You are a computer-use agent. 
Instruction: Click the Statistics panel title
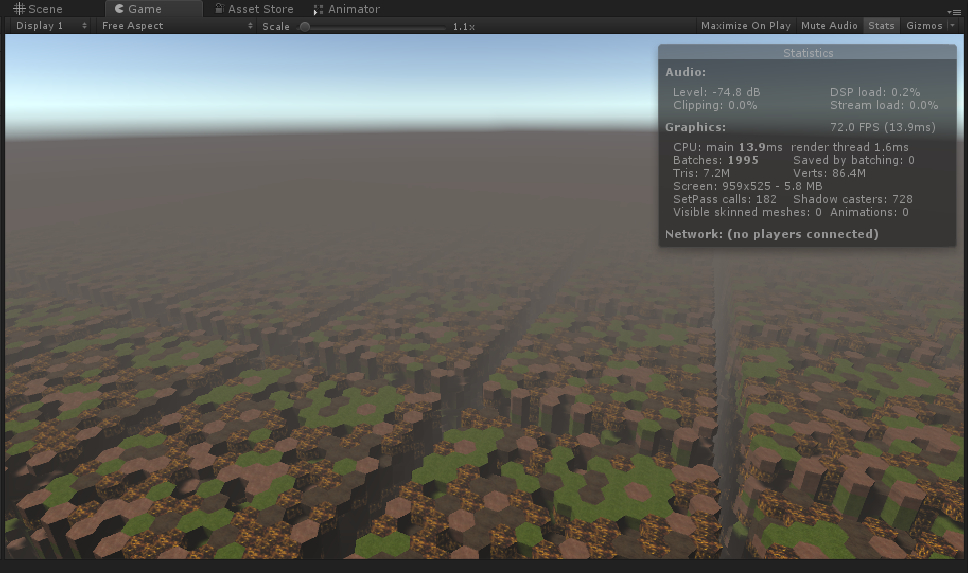(808, 53)
